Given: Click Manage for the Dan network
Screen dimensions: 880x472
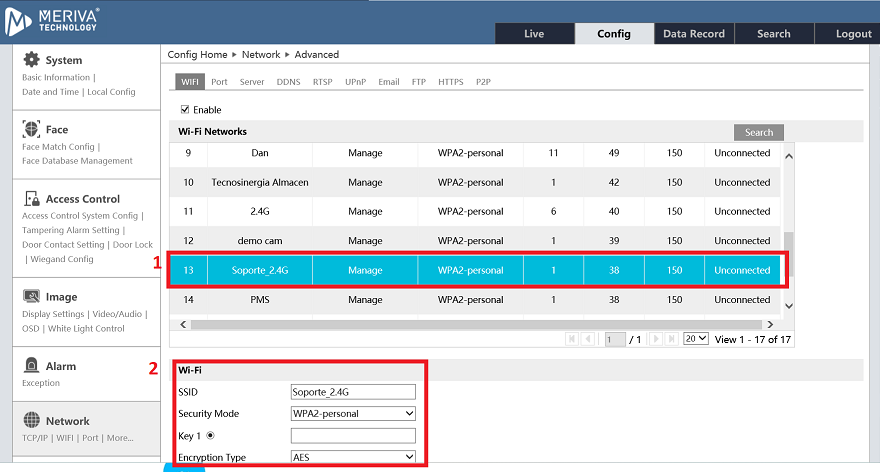Looking at the screenshot, I should (x=365, y=154).
